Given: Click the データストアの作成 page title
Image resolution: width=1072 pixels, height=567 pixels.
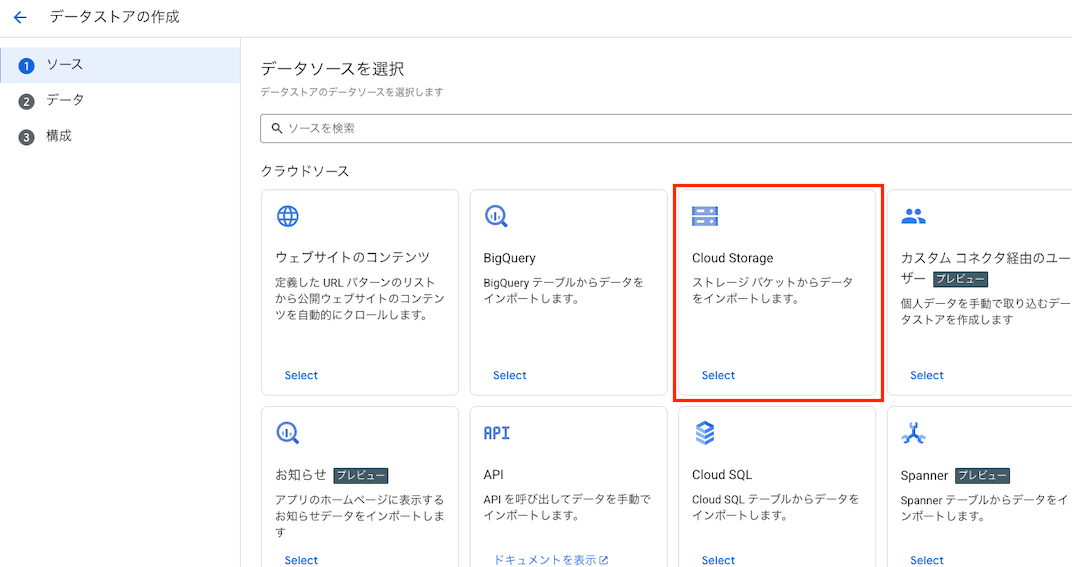Looking at the screenshot, I should (x=114, y=17).
